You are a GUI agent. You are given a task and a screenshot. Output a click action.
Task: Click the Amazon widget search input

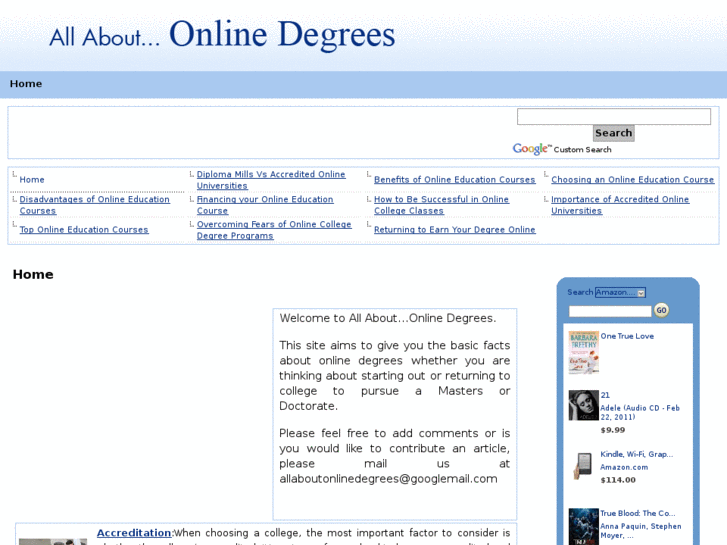(x=610, y=311)
